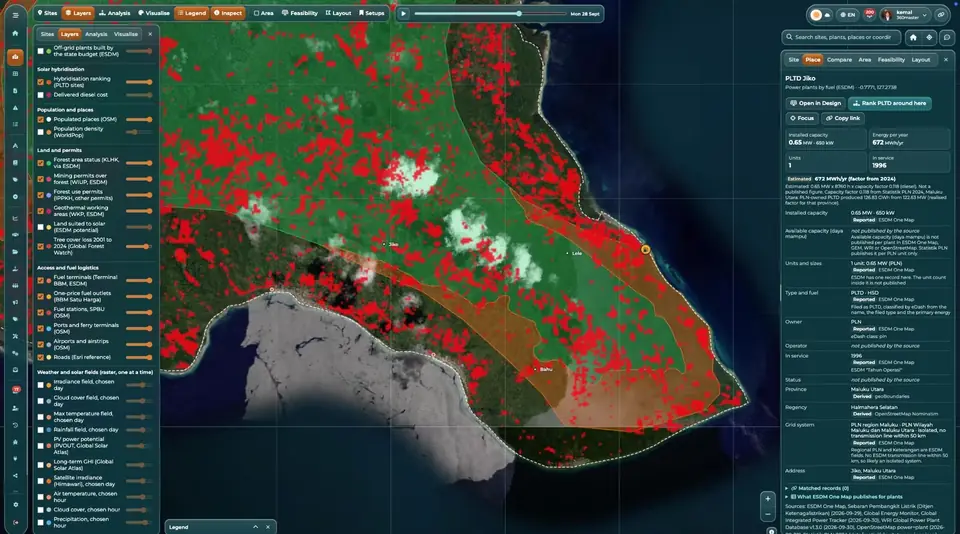Viewport: 960px width, 534px height.
Task: Uncheck Roads (Esri reference) layer
Action: pos(41,357)
